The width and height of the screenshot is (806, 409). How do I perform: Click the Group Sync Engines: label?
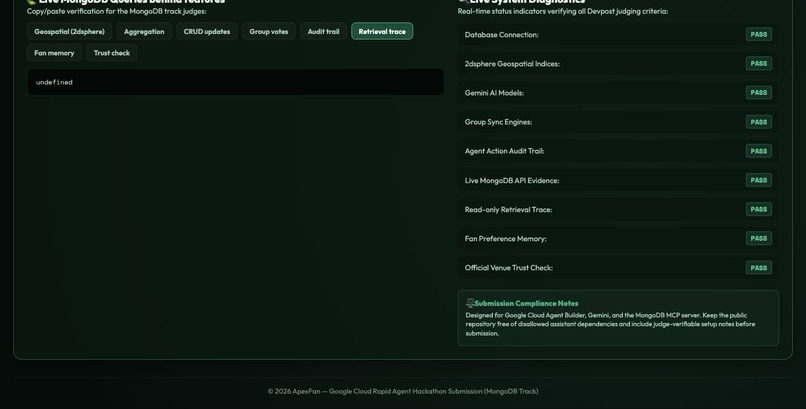click(498, 122)
